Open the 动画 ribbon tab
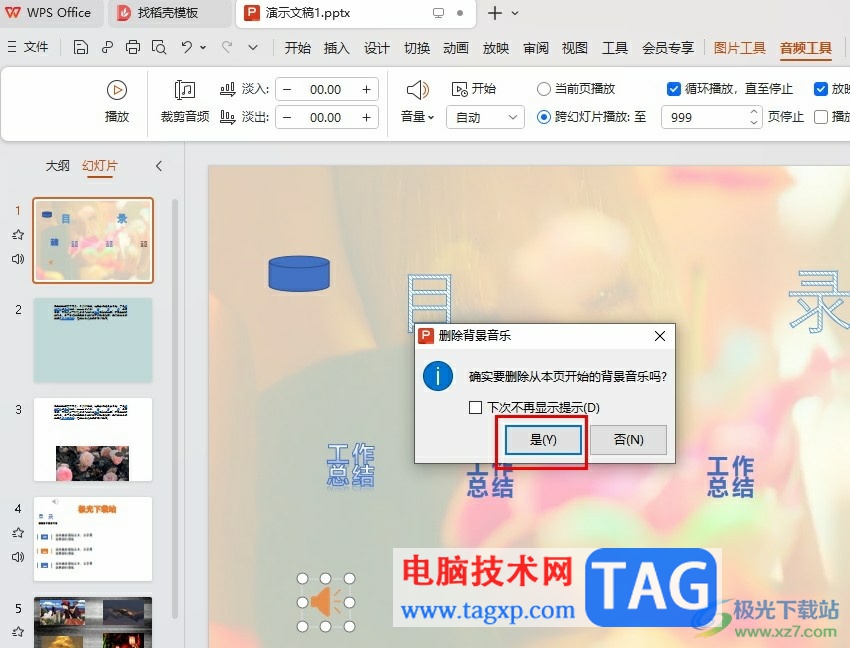Screen dimensions: 850x648 [x=456, y=48]
